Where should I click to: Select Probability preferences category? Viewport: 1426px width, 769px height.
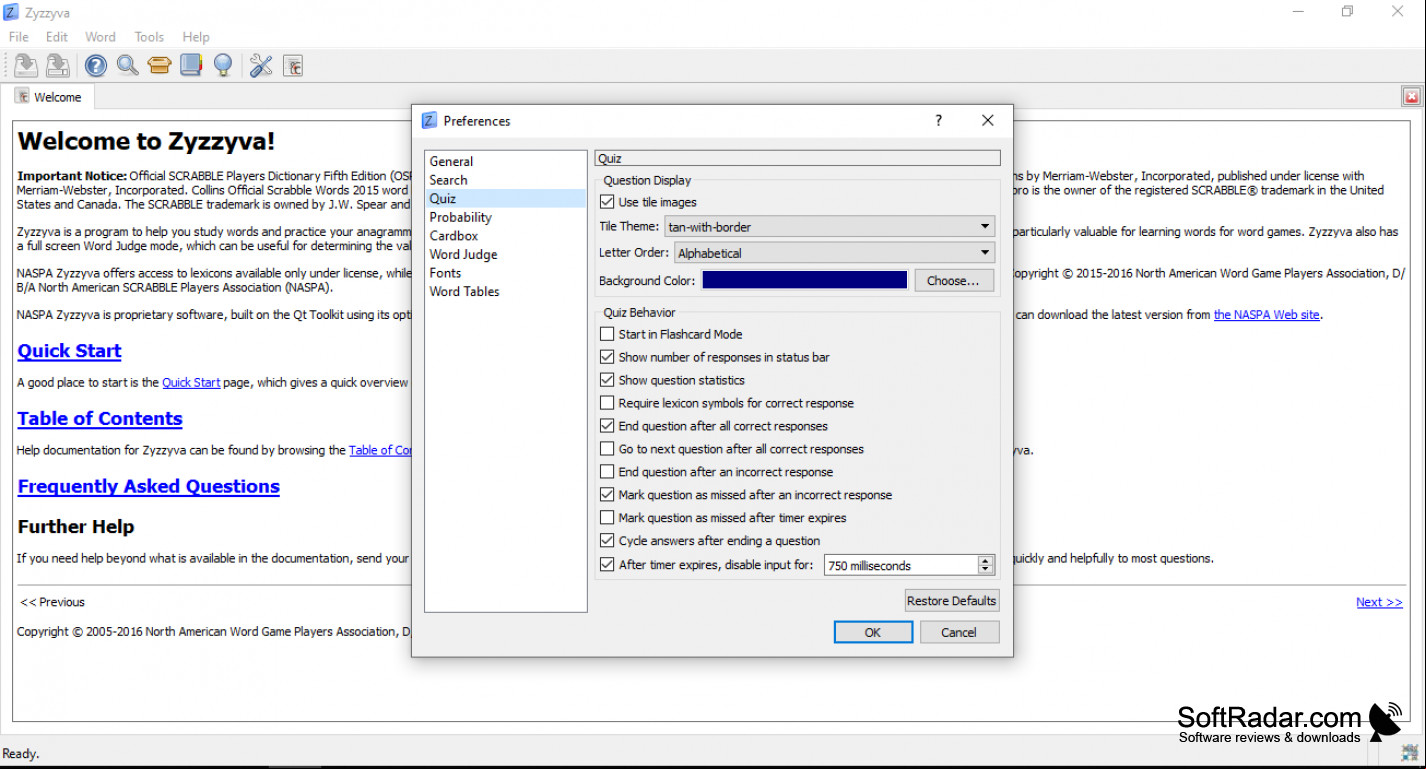pyautogui.click(x=505, y=217)
